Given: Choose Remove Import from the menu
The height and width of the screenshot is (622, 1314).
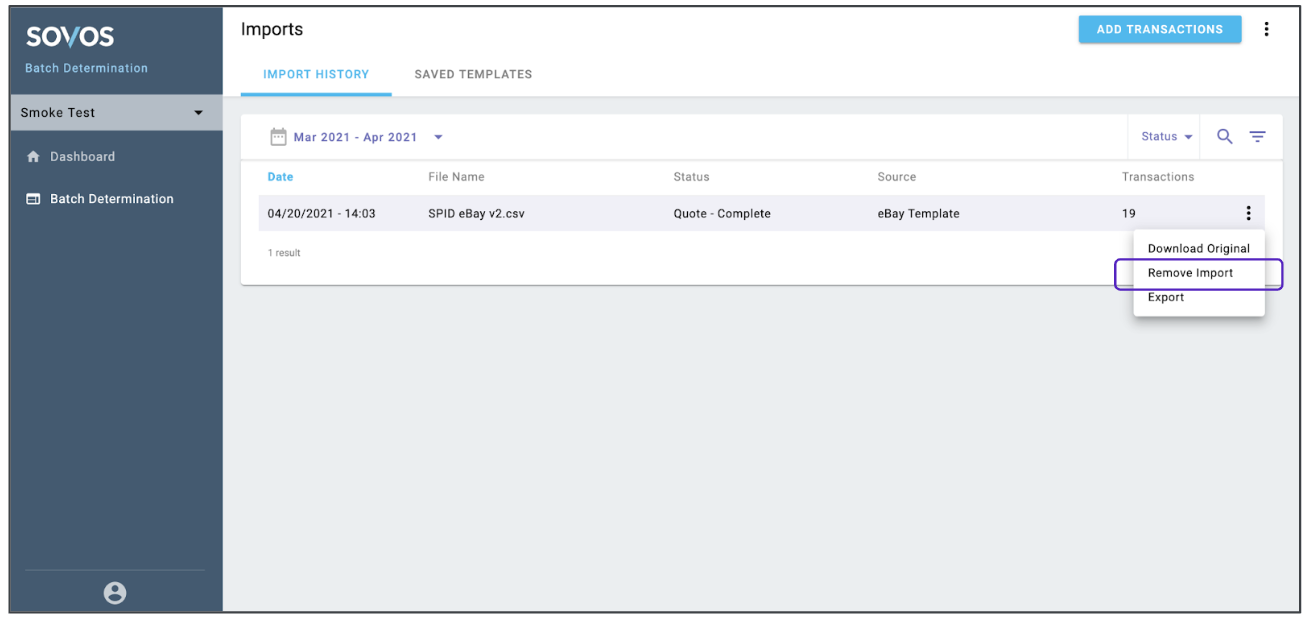Looking at the screenshot, I should coord(1190,273).
